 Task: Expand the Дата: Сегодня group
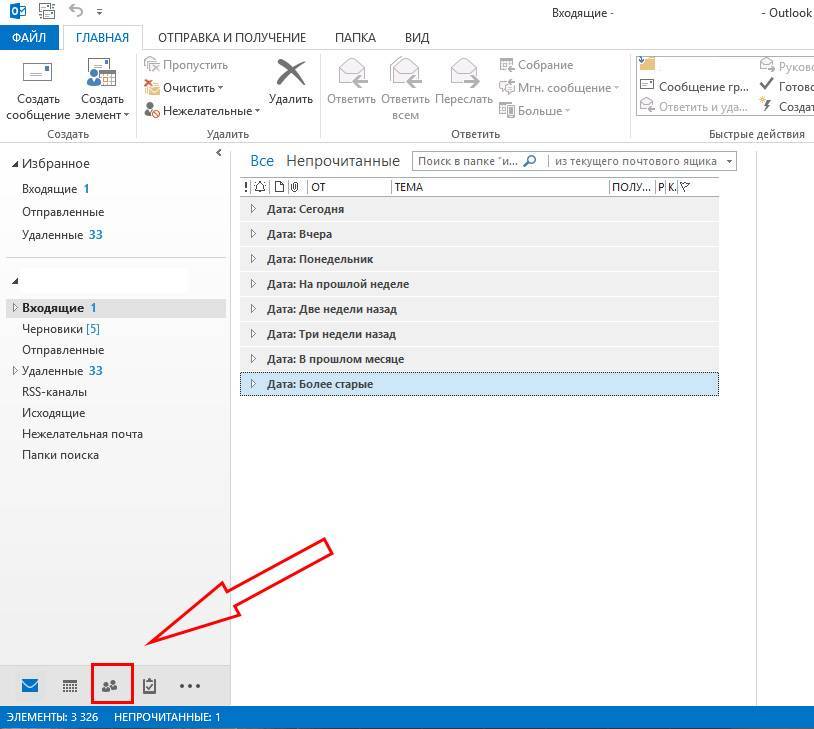click(253, 209)
